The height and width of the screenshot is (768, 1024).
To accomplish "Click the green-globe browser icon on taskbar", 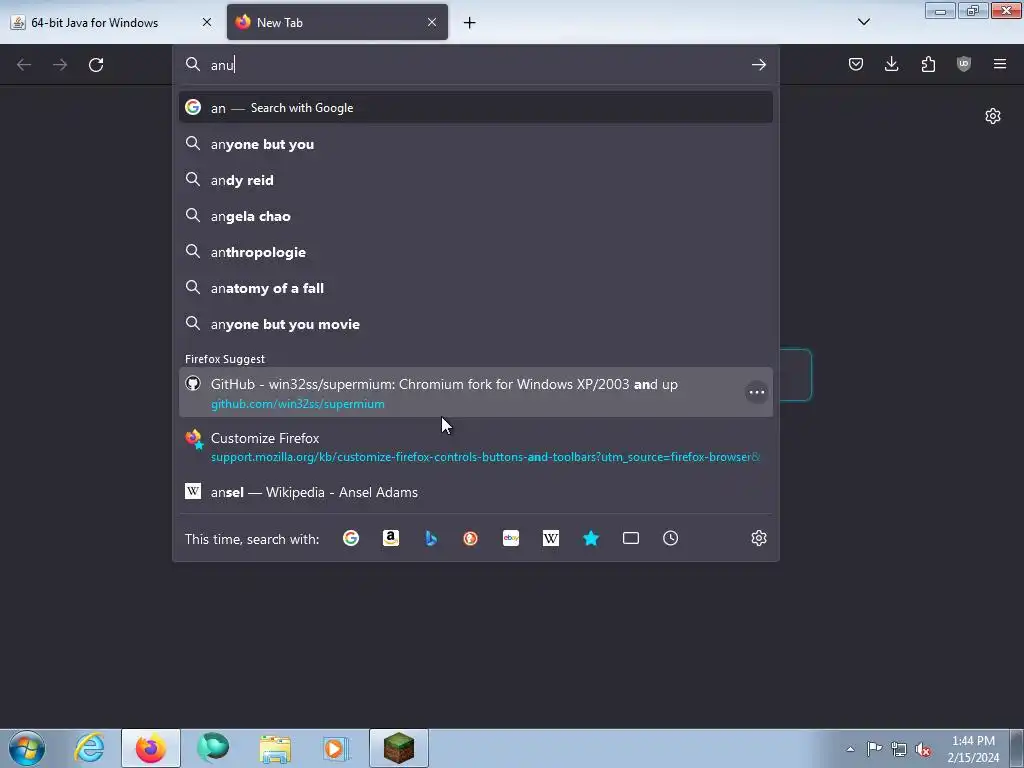I will [213, 748].
